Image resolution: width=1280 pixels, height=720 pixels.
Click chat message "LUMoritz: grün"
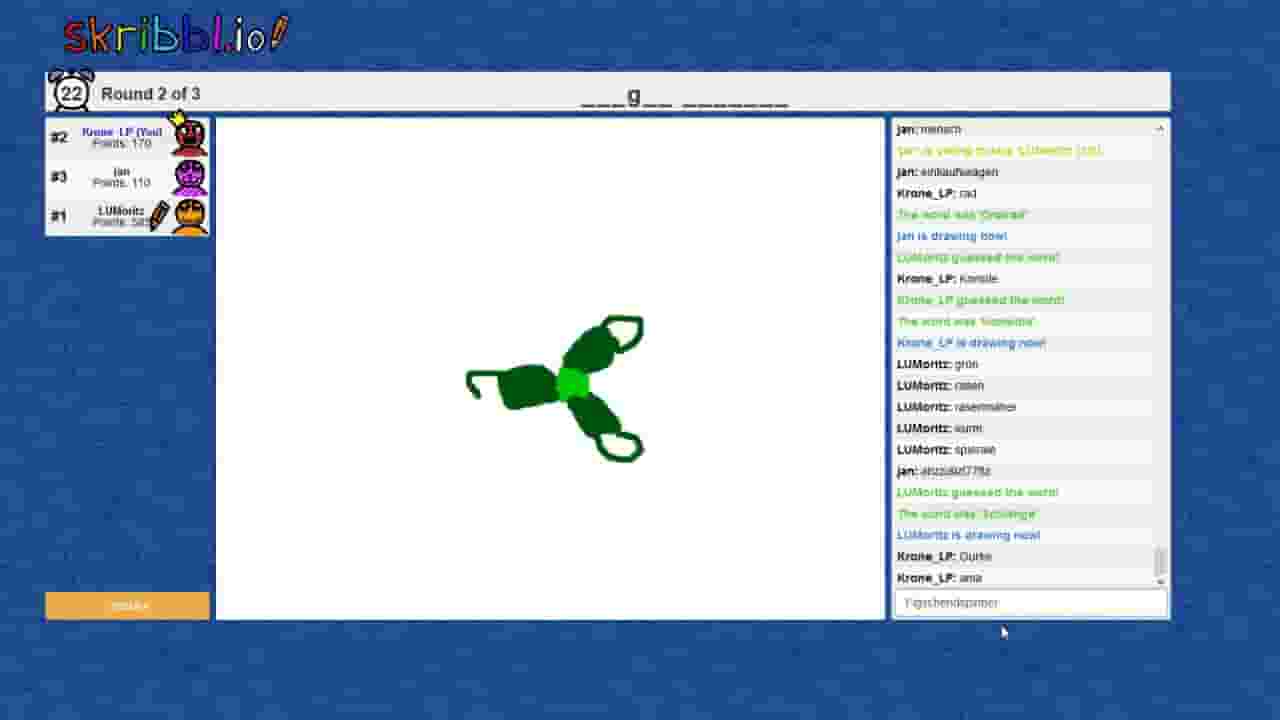[937, 364]
